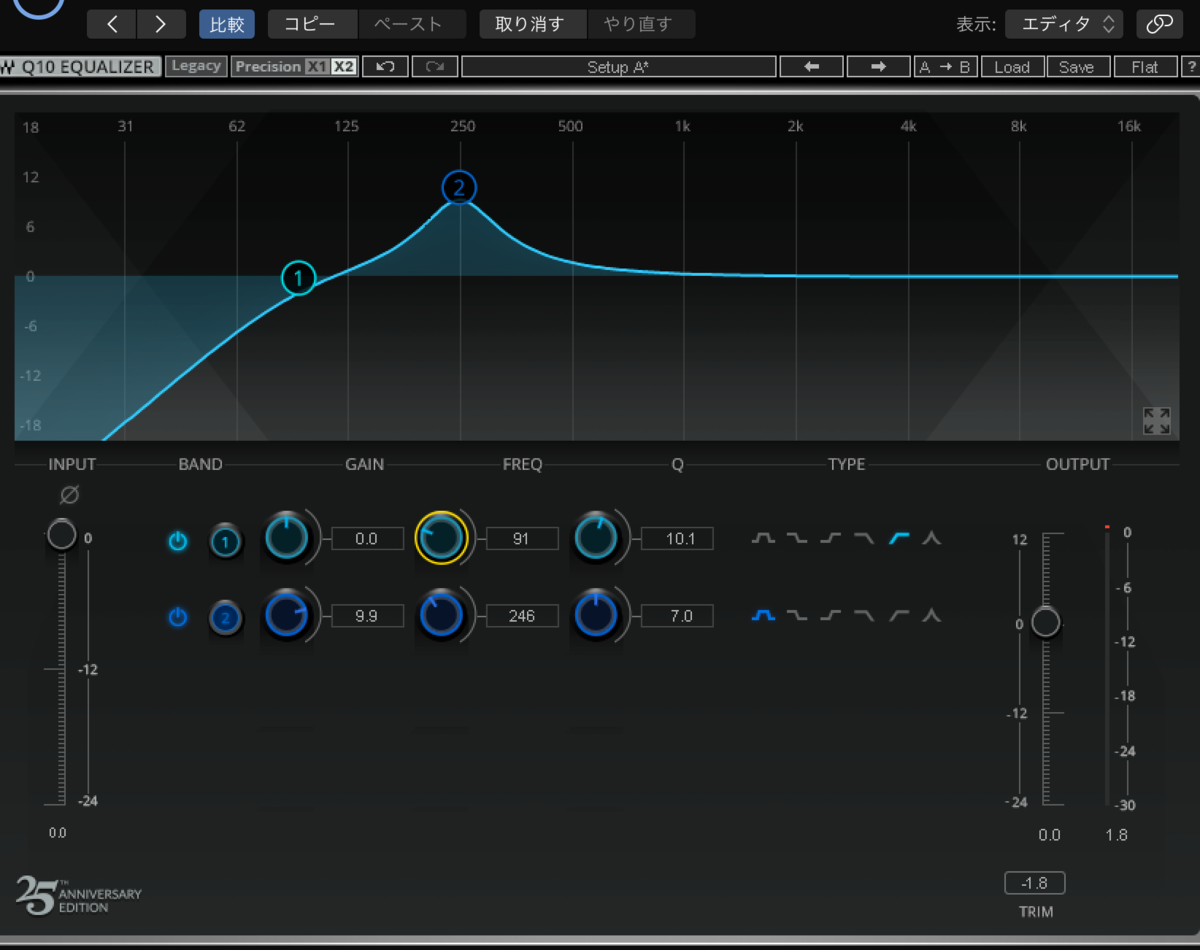Click the TRIM value box -1.8
The height and width of the screenshot is (950, 1200).
point(1035,883)
